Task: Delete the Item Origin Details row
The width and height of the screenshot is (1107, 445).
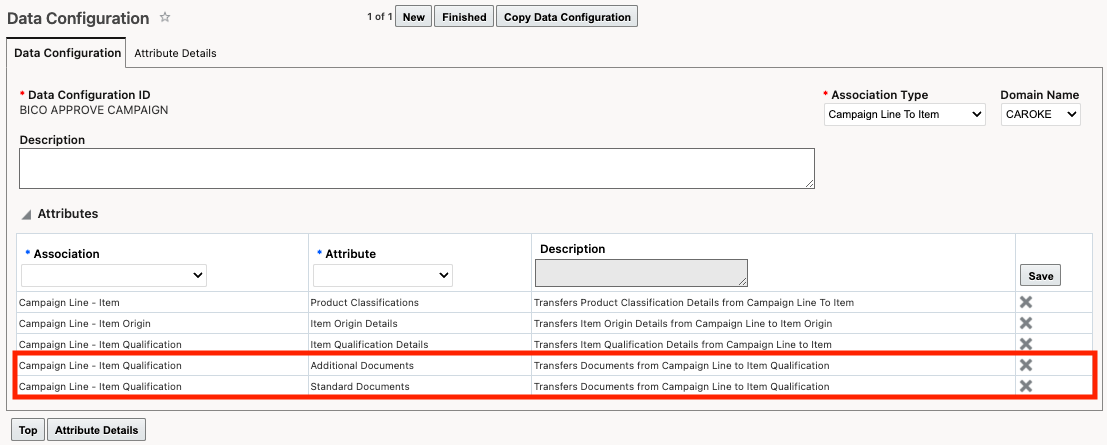Action: click(1025, 323)
